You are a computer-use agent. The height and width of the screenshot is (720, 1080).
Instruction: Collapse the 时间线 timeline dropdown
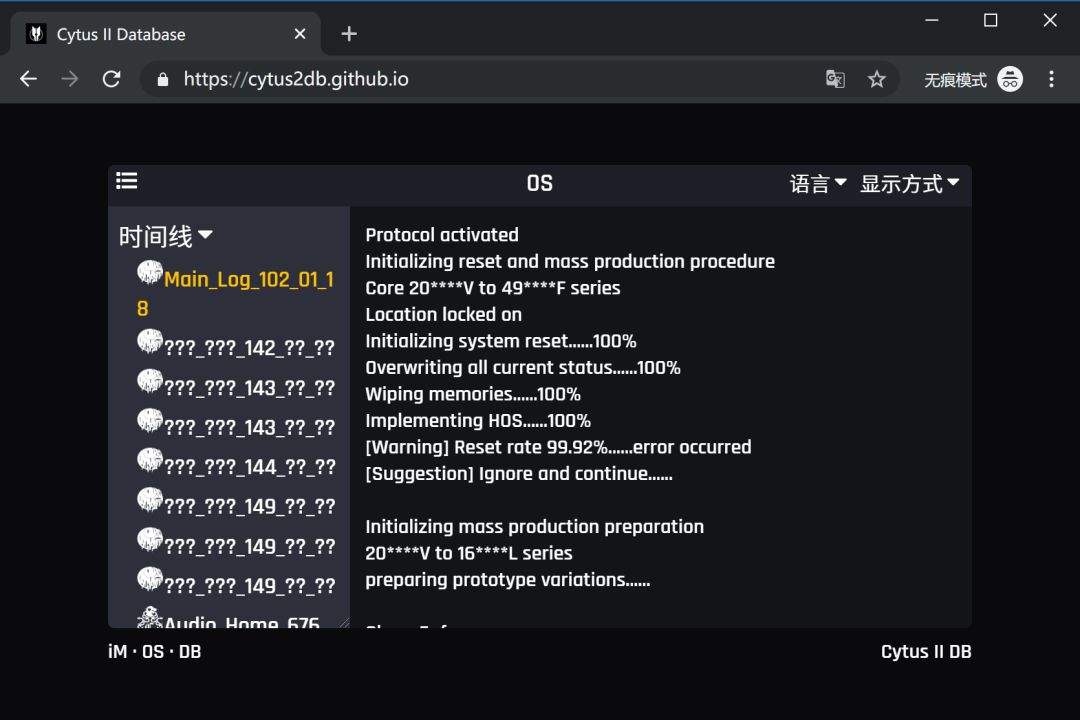click(x=166, y=236)
